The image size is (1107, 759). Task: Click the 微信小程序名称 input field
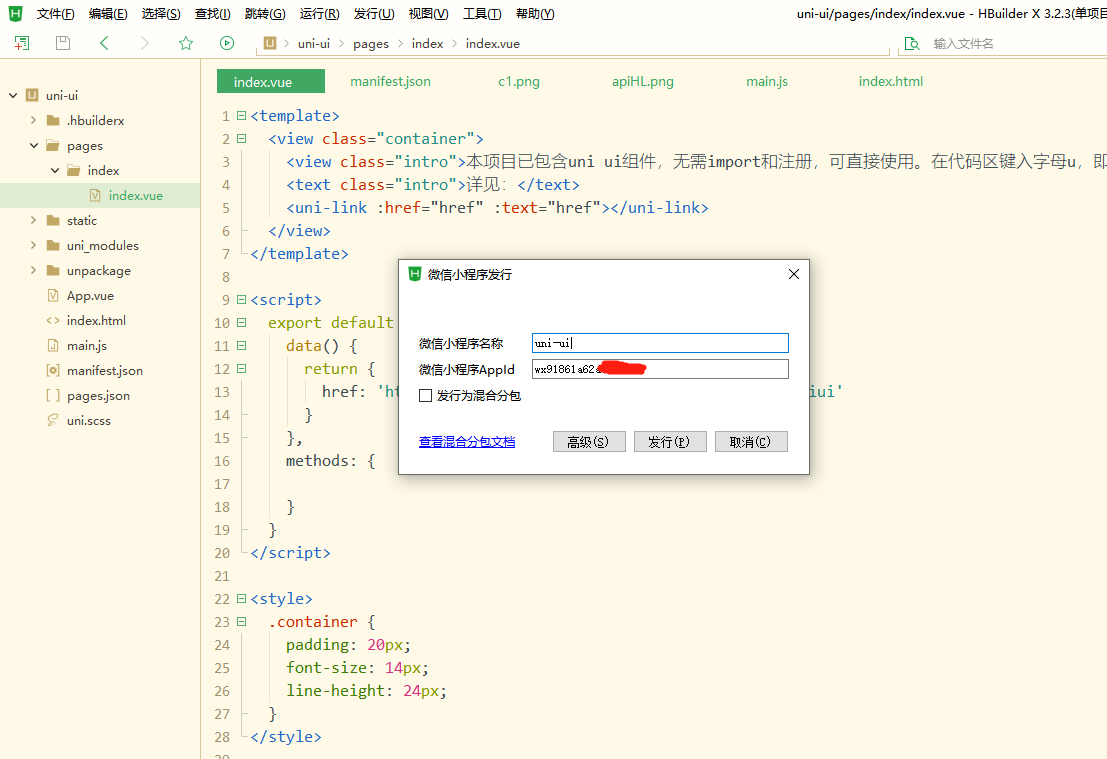(x=660, y=343)
